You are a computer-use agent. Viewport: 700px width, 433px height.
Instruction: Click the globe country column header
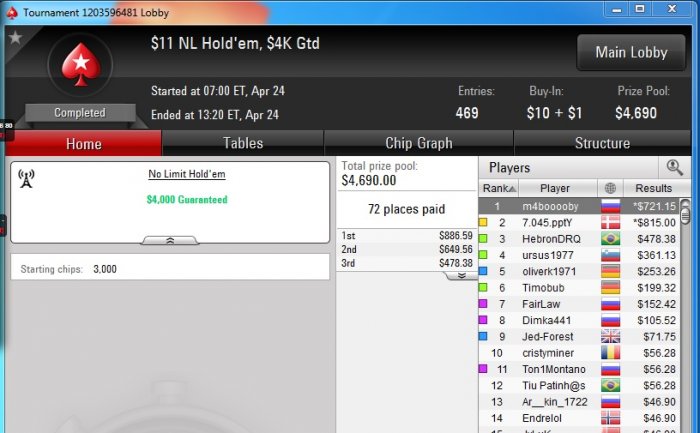pos(610,188)
